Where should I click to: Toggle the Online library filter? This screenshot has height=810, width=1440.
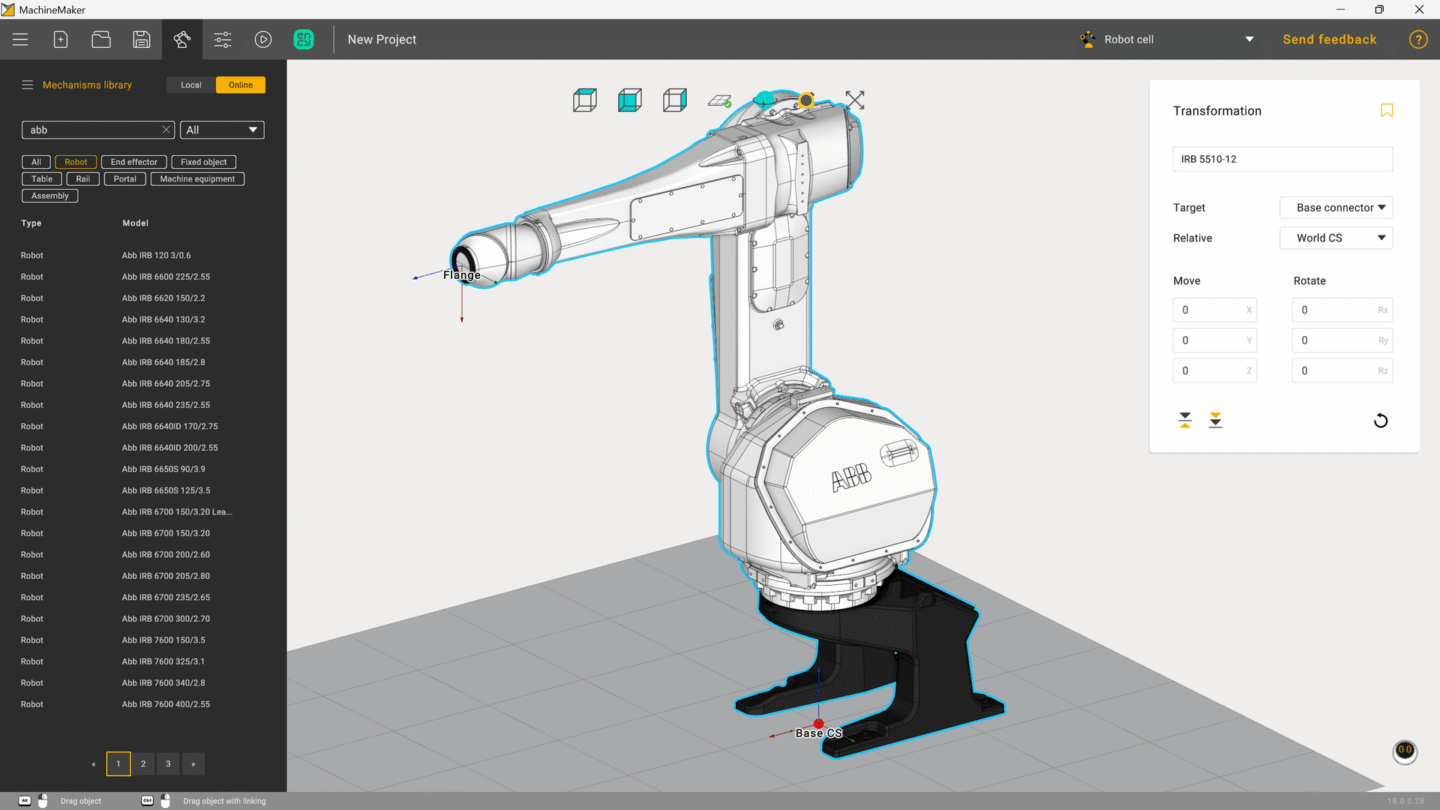pyautogui.click(x=240, y=85)
